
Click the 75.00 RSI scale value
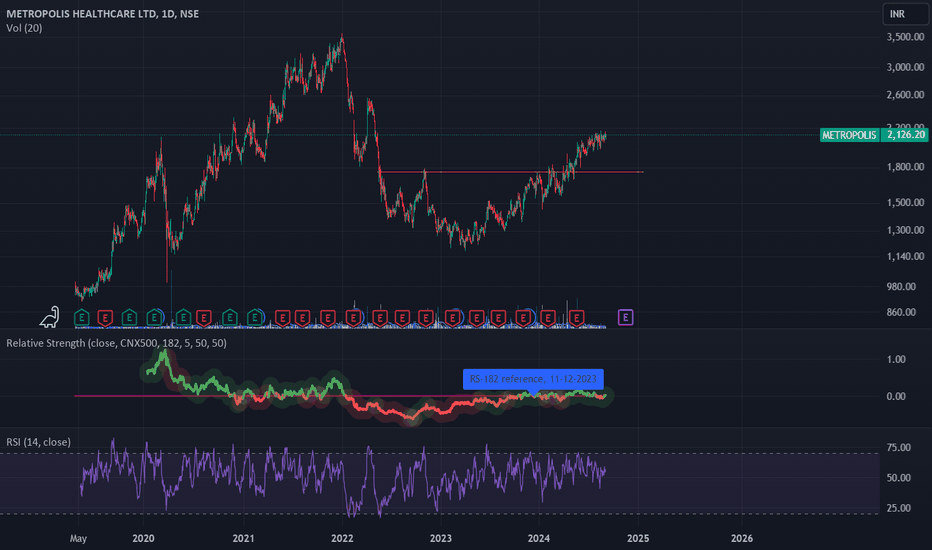coord(898,447)
